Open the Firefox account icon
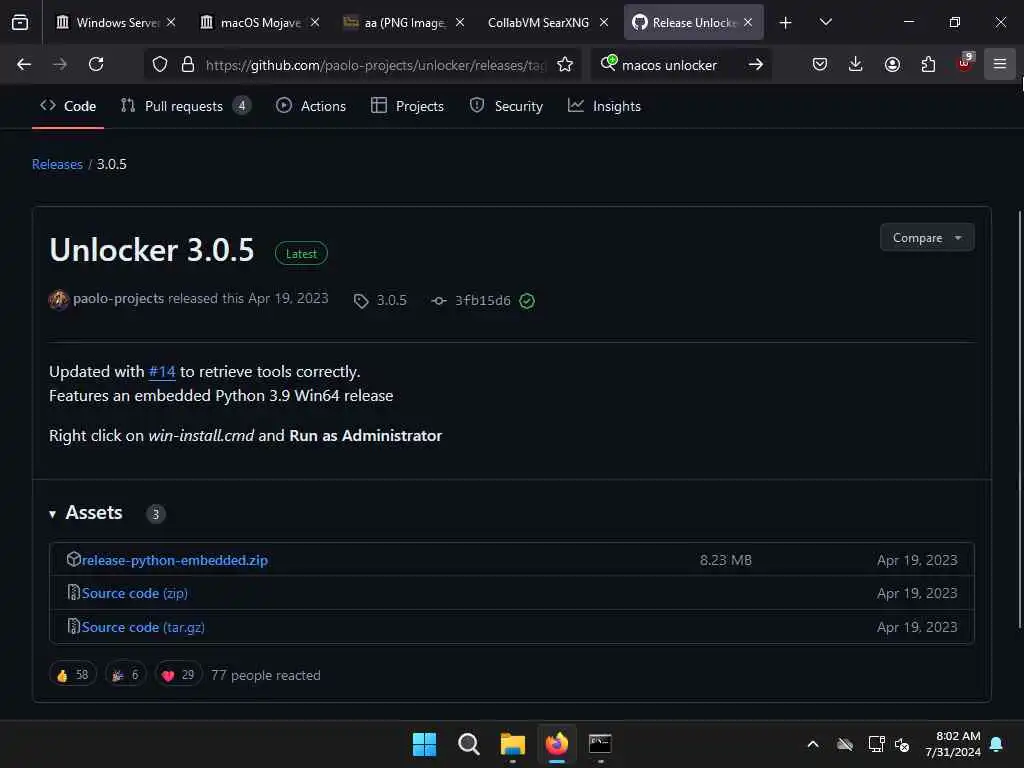 click(x=892, y=64)
